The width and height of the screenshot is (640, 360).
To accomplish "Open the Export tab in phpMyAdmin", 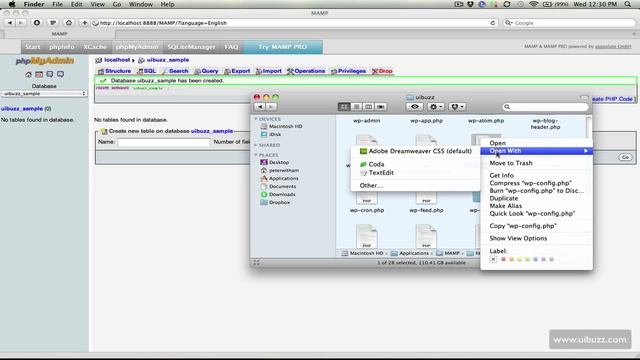I will [237, 71].
